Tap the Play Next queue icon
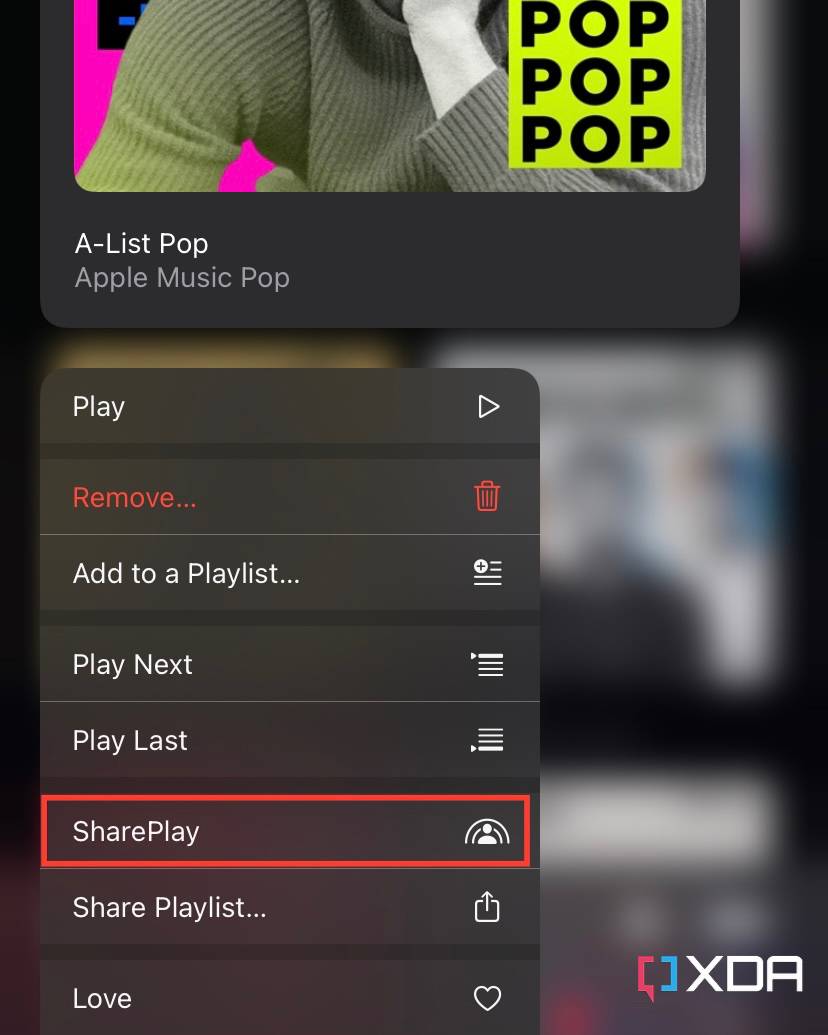 click(x=487, y=664)
